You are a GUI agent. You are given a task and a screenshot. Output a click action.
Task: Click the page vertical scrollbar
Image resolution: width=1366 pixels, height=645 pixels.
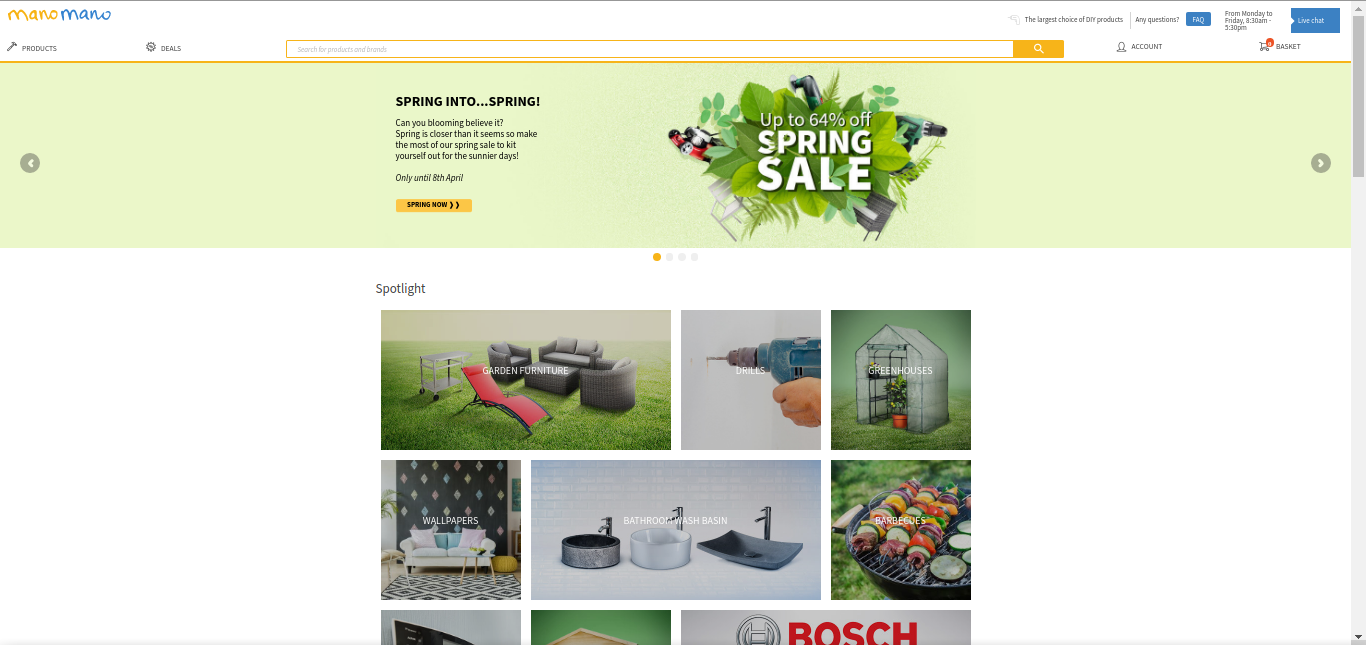coord(1358,322)
